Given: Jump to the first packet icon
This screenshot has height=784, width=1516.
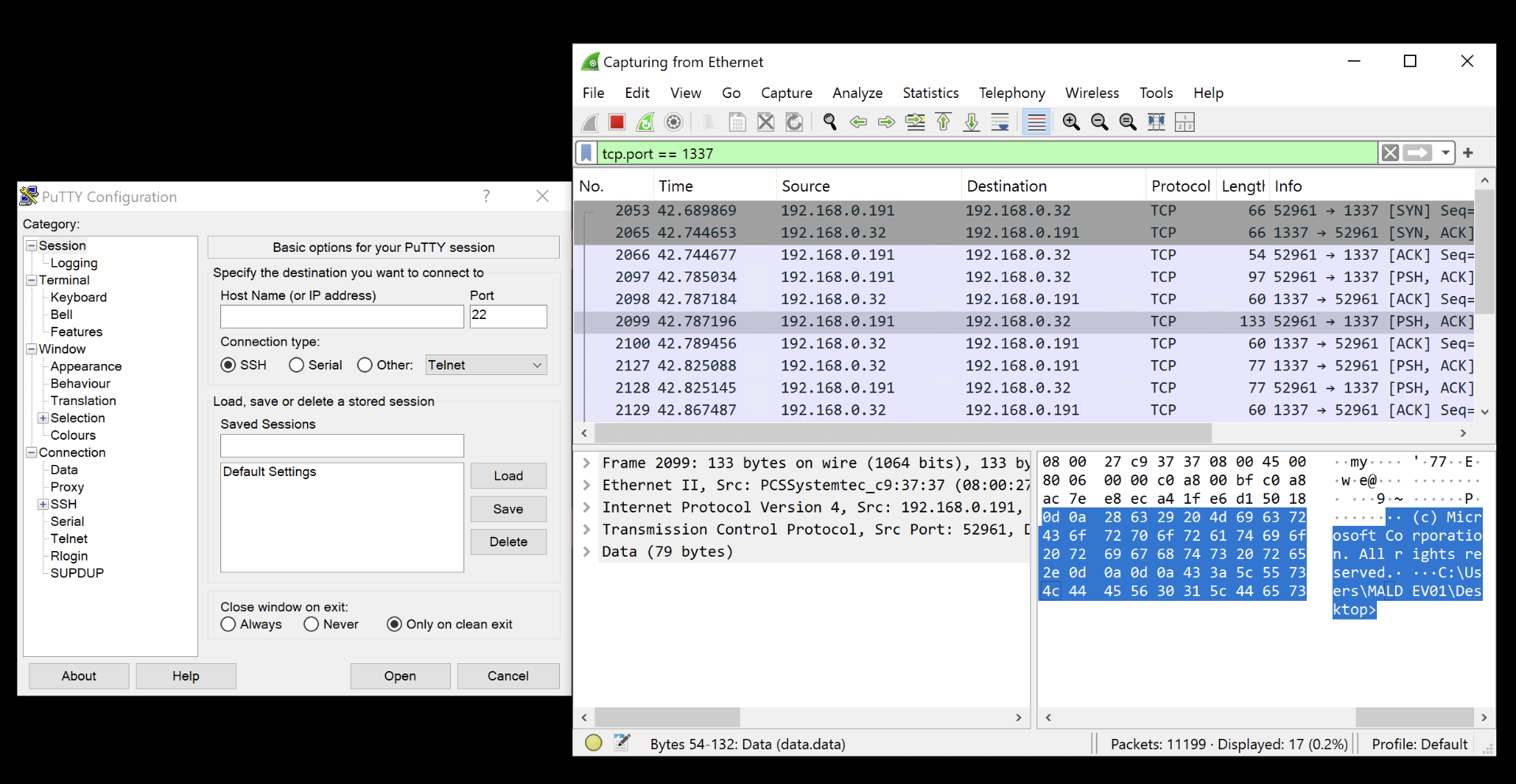Looking at the screenshot, I should pos(944,122).
